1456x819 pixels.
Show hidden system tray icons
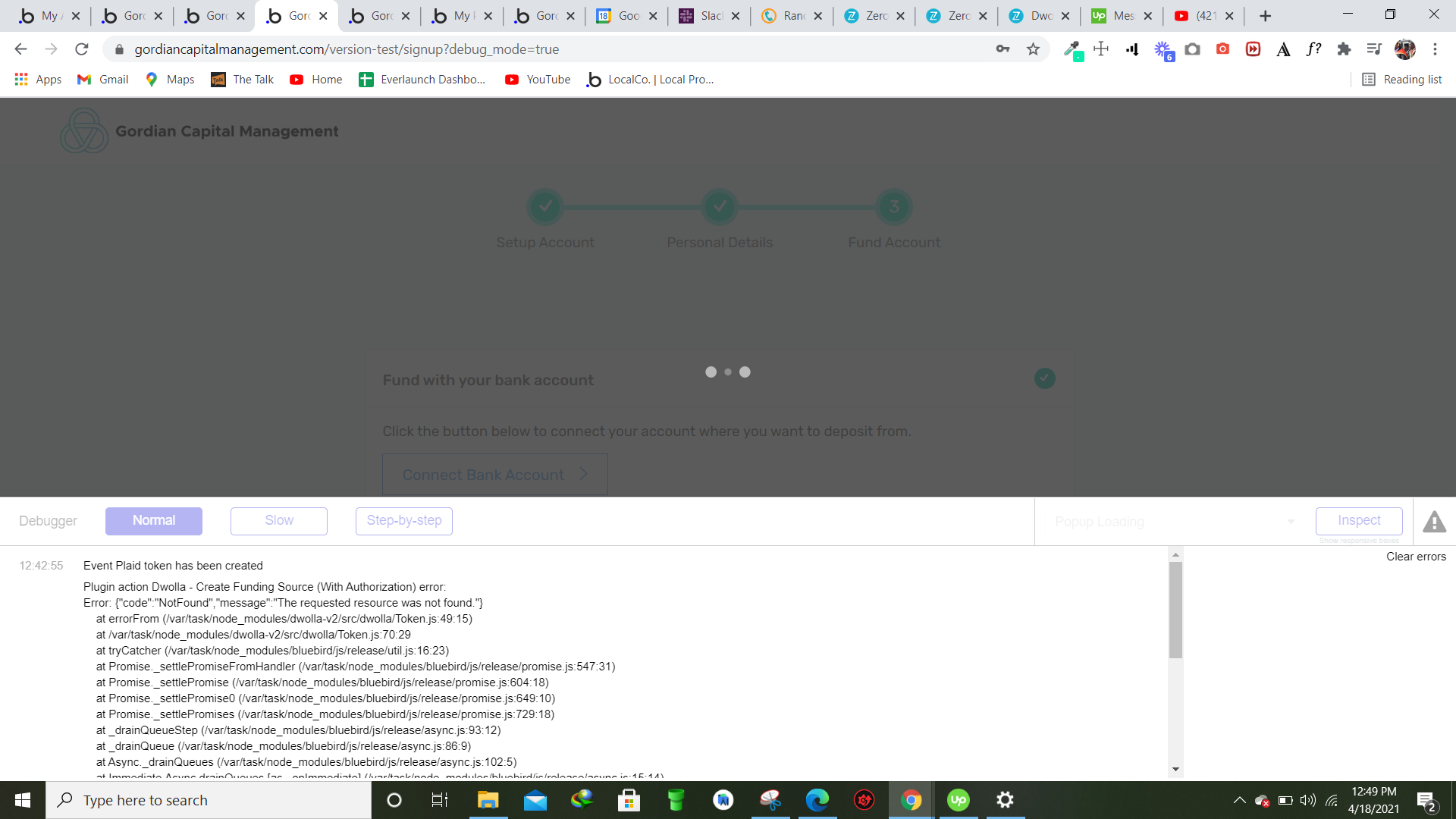1239,800
